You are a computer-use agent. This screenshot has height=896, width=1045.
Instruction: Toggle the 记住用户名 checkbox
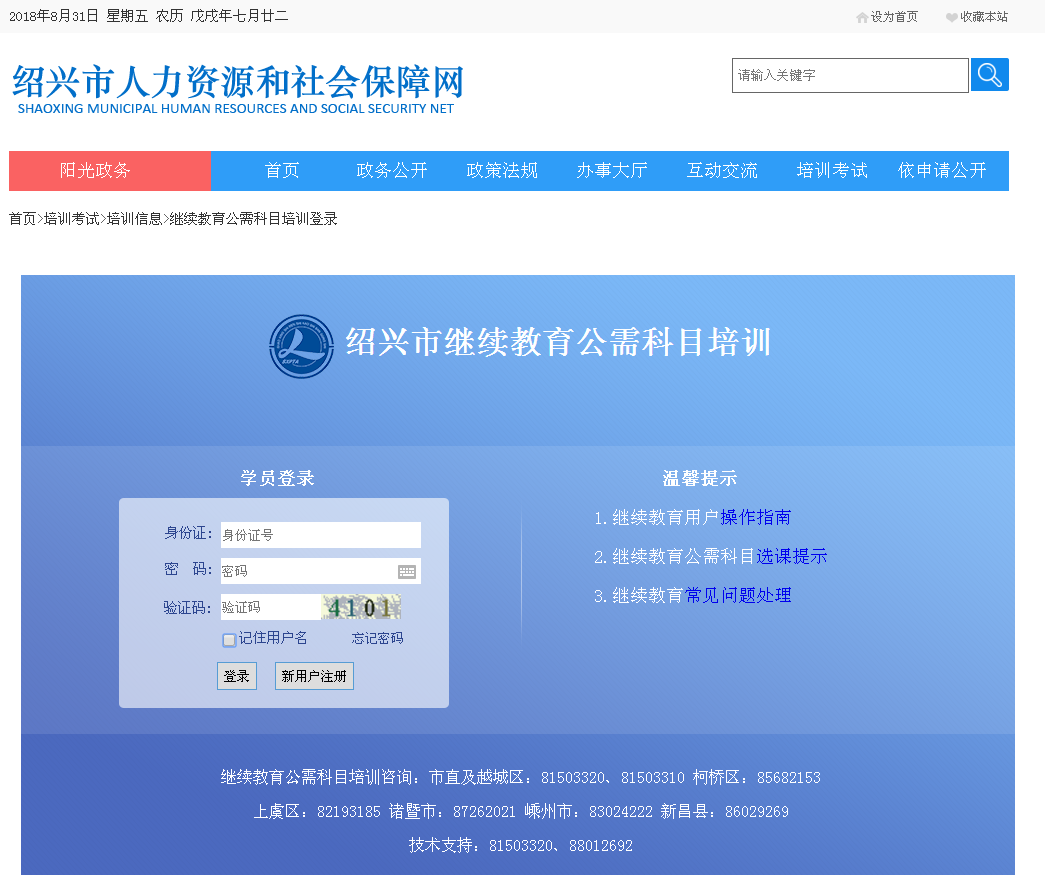pos(229,640)
